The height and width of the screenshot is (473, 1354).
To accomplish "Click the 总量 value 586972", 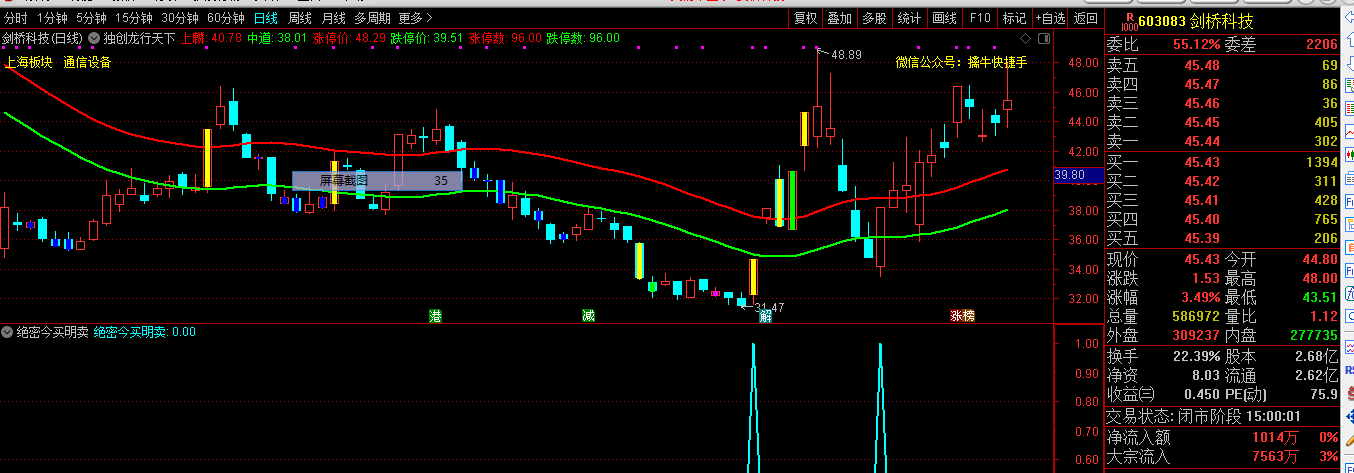I will click(1195, 315).
